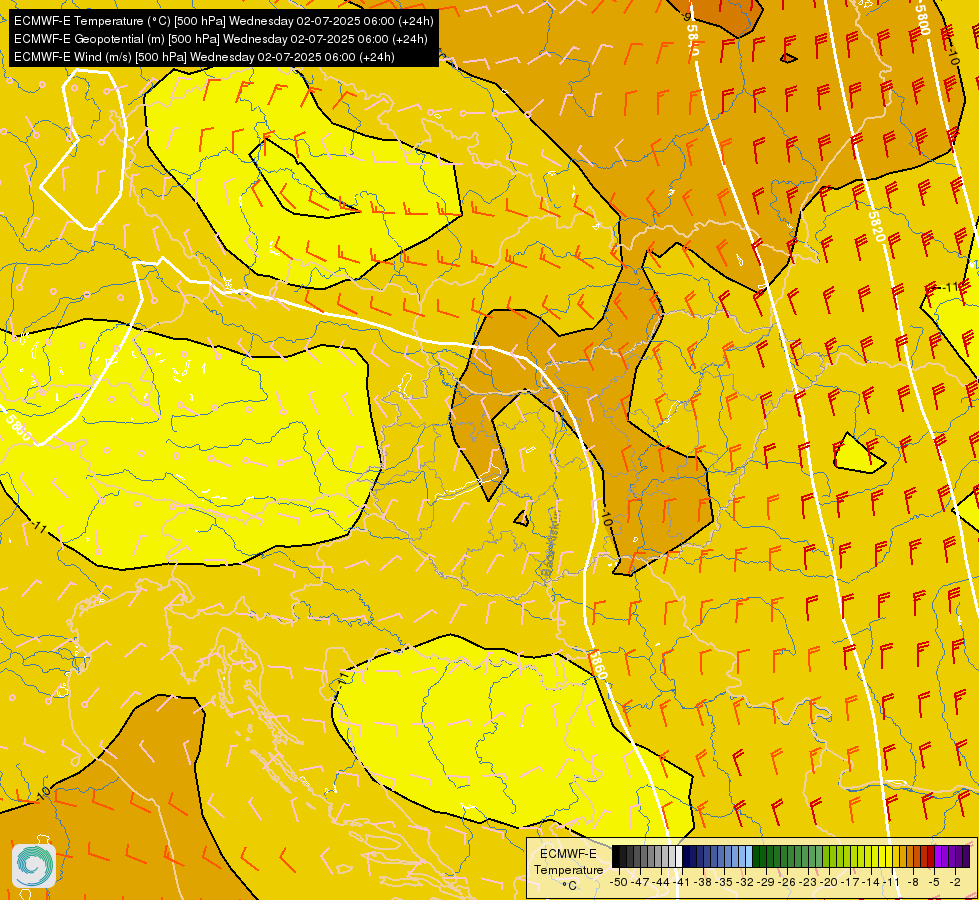
Task: Click the 5820 geopotential contour label
Action: pos(877,227)
